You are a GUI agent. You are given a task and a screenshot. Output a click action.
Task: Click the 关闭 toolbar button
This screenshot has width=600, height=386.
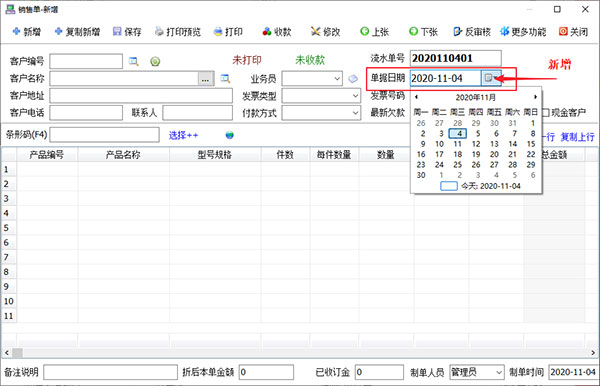click(573, 32)
